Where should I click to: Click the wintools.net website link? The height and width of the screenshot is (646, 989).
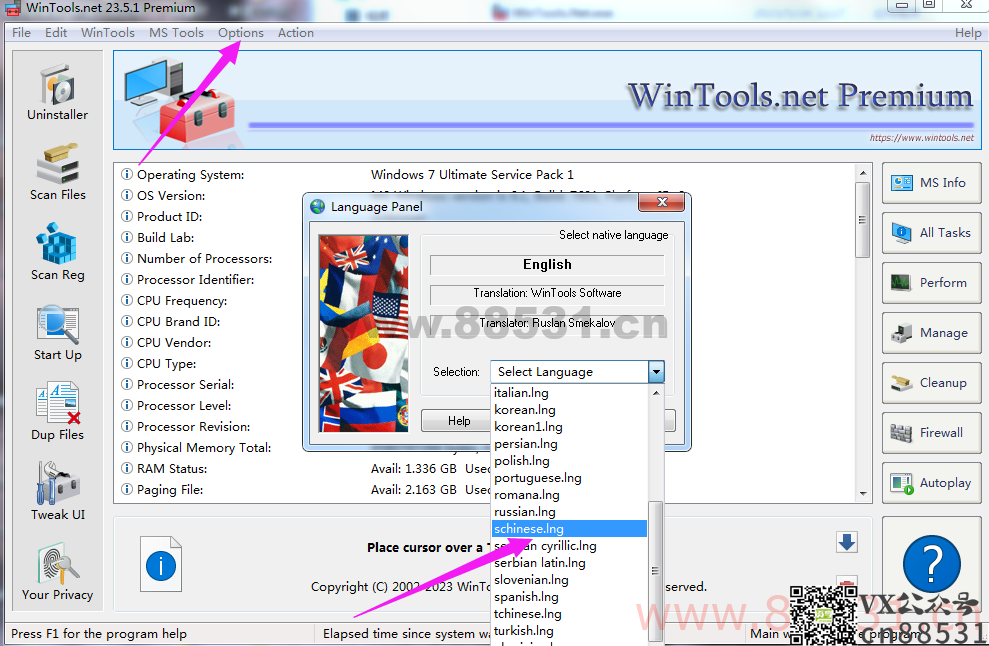pyautogui.click(x=922, y=138)
